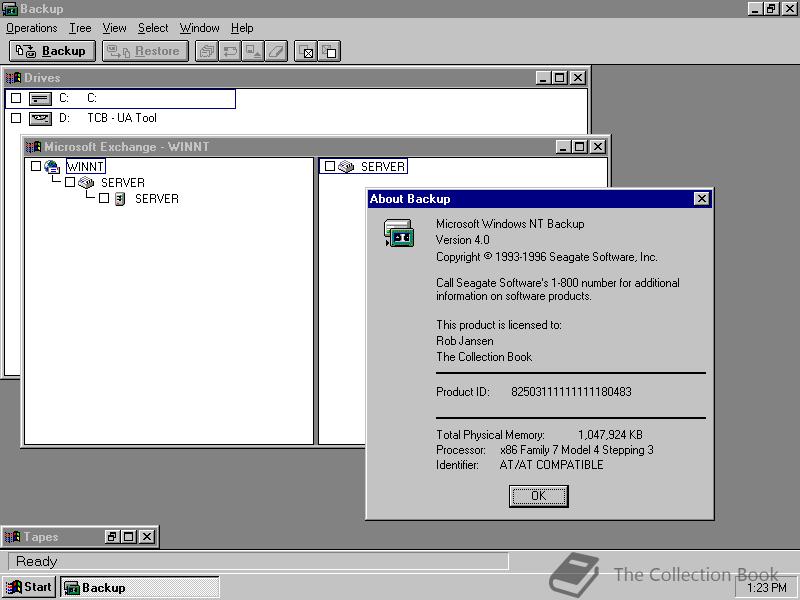The height and width of the screenshot is (600, 800).
Task: Click OK in About Backup dialog
Action: point(538,496)
